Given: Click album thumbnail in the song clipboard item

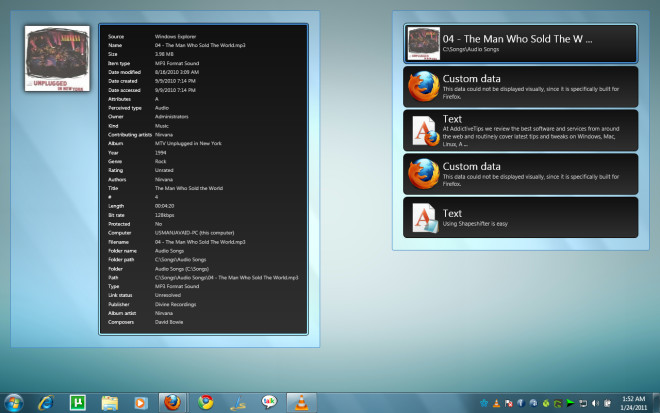Looking at the screenshot, I should click(423, 43).
